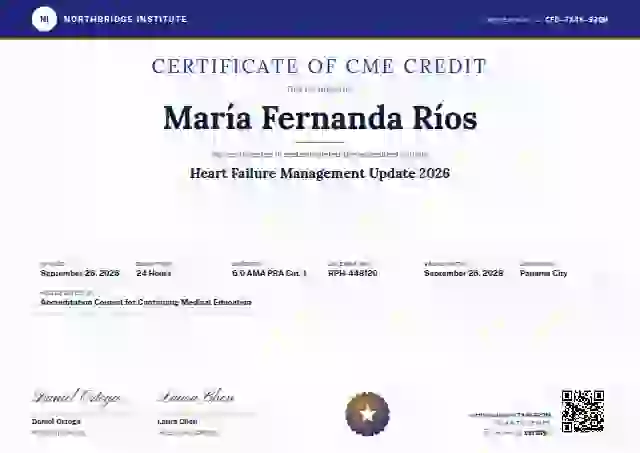Image resolution: width=640 pixels, height=453 pixels.
Task: Click the gold star seal badge
Action: click(x=367, y=414)
